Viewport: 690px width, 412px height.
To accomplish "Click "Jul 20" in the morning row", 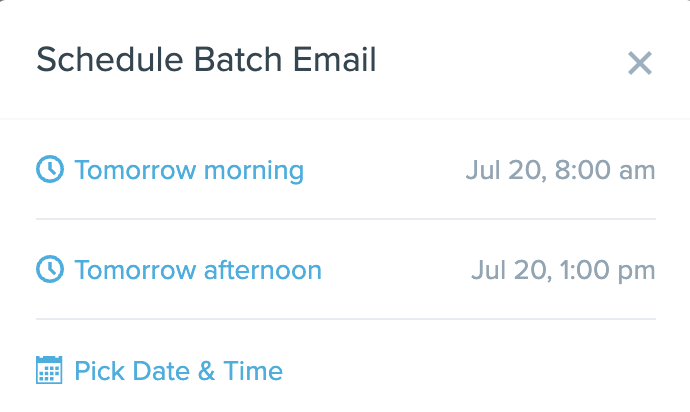I will [x=495, y=170].
